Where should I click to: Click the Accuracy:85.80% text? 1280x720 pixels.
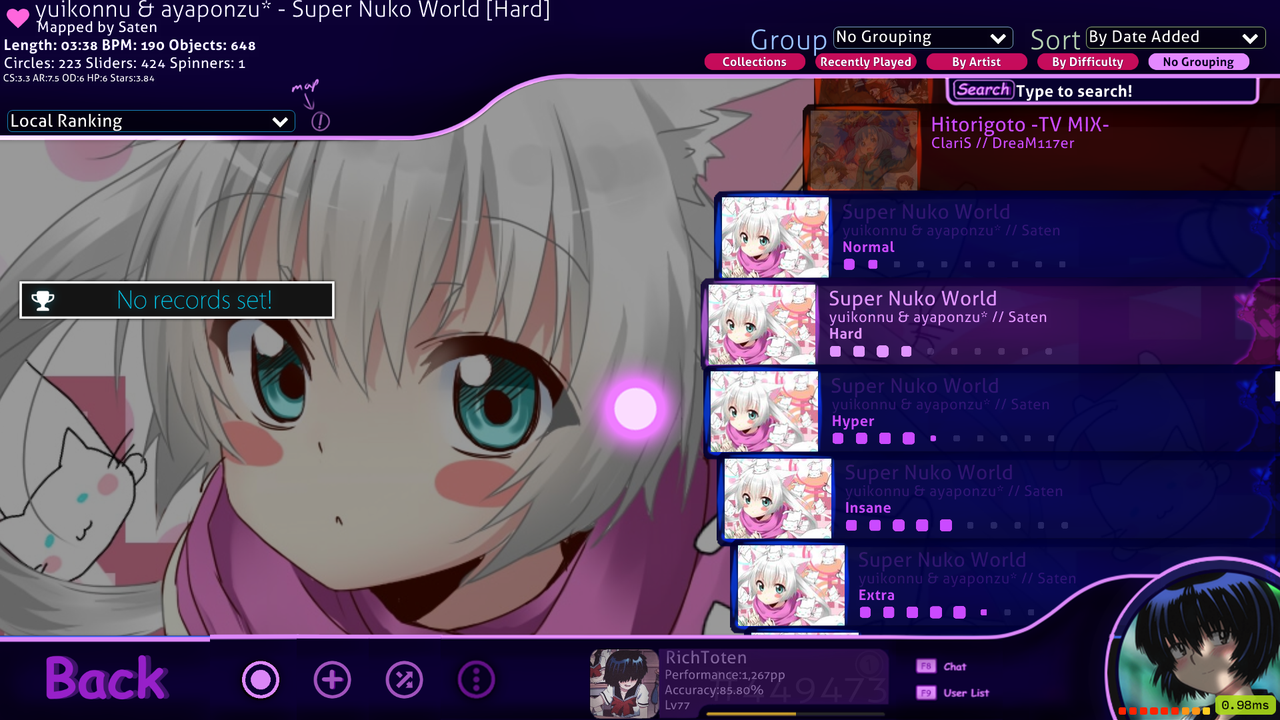coord(714,690)
